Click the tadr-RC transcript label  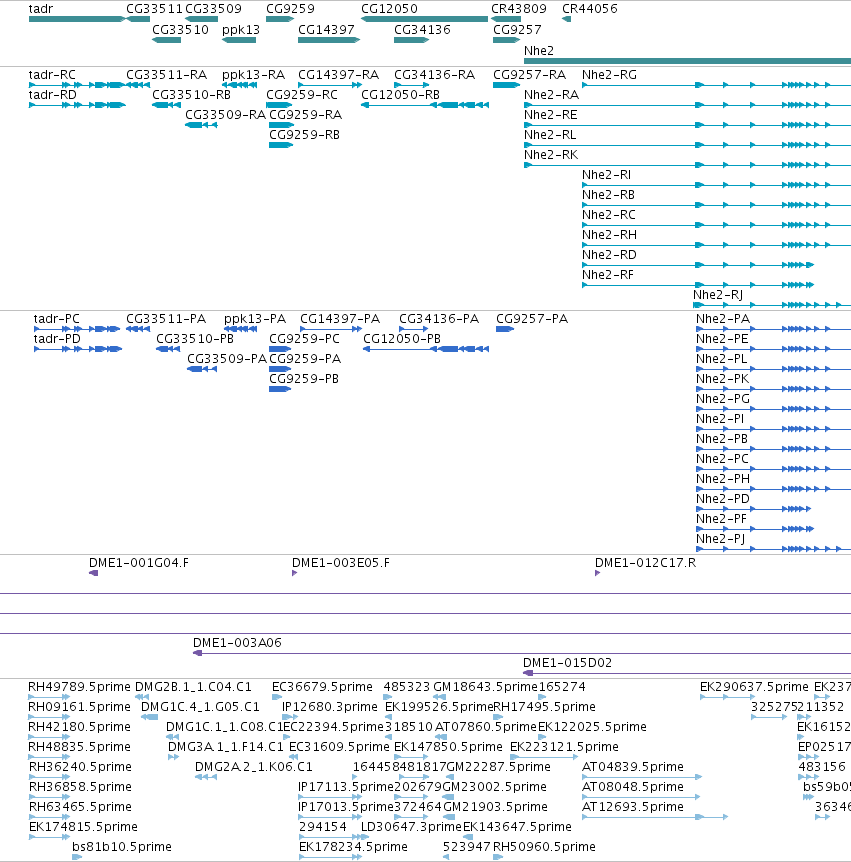[52, 75]
